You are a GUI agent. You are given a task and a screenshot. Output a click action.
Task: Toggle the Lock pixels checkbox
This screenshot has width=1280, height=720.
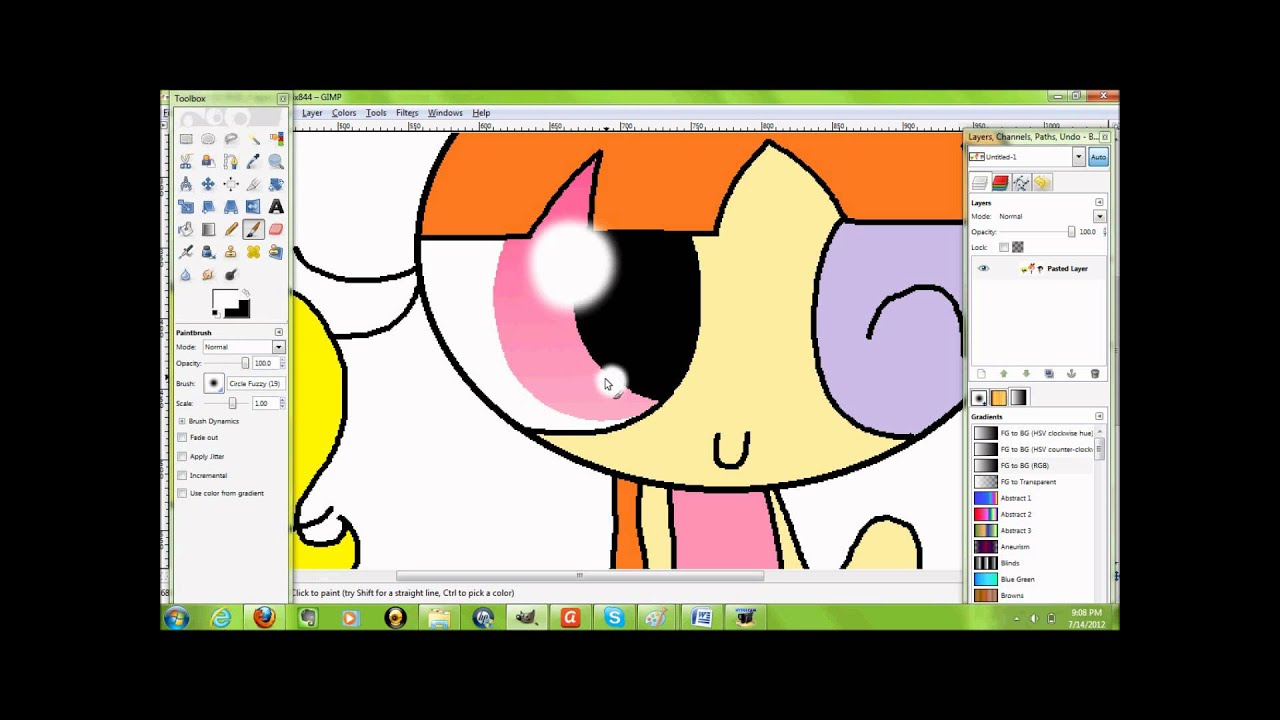1004,247
